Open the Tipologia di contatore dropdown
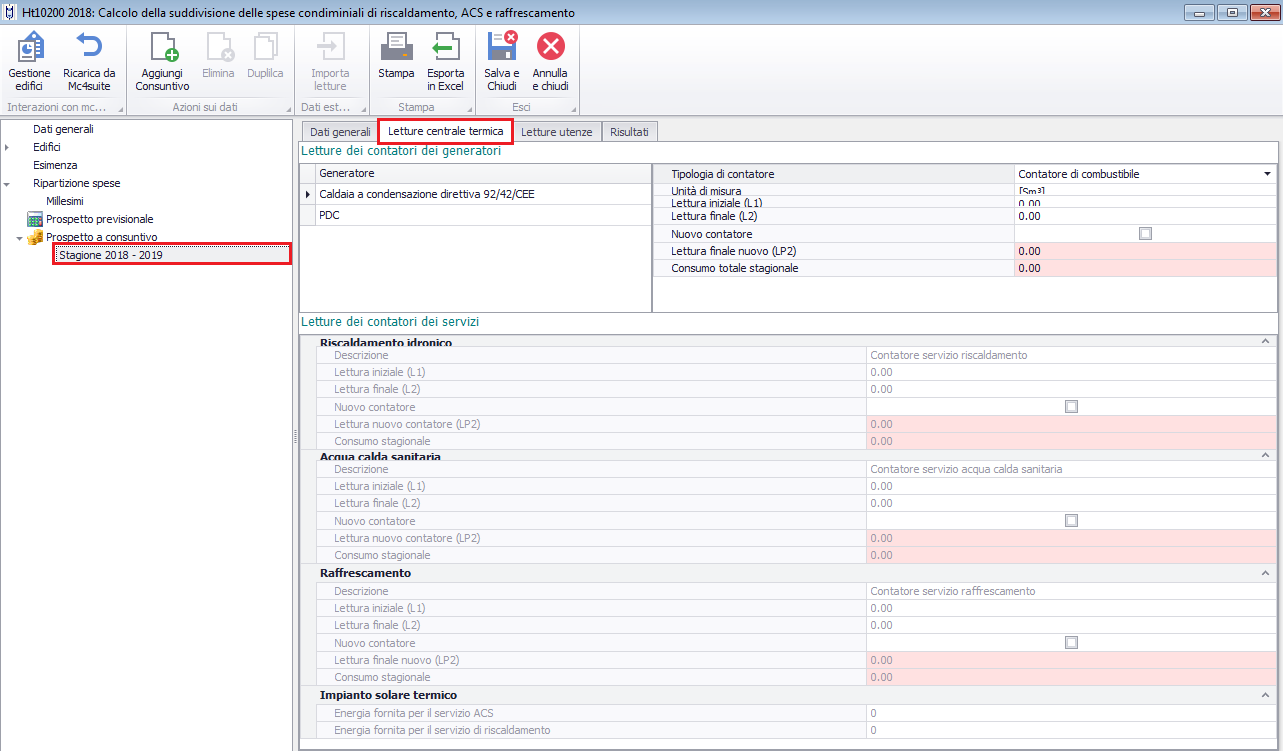The height and width of the screenshot is (751, 1283). pyautogui.click(x=1266, y=174)
